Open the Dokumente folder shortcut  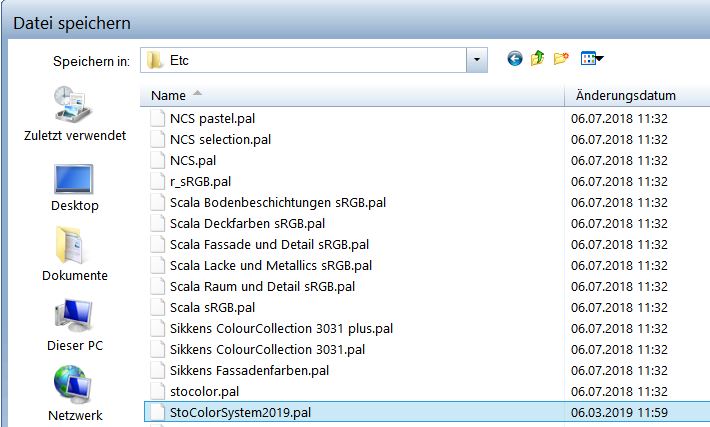tap(74, 254)
